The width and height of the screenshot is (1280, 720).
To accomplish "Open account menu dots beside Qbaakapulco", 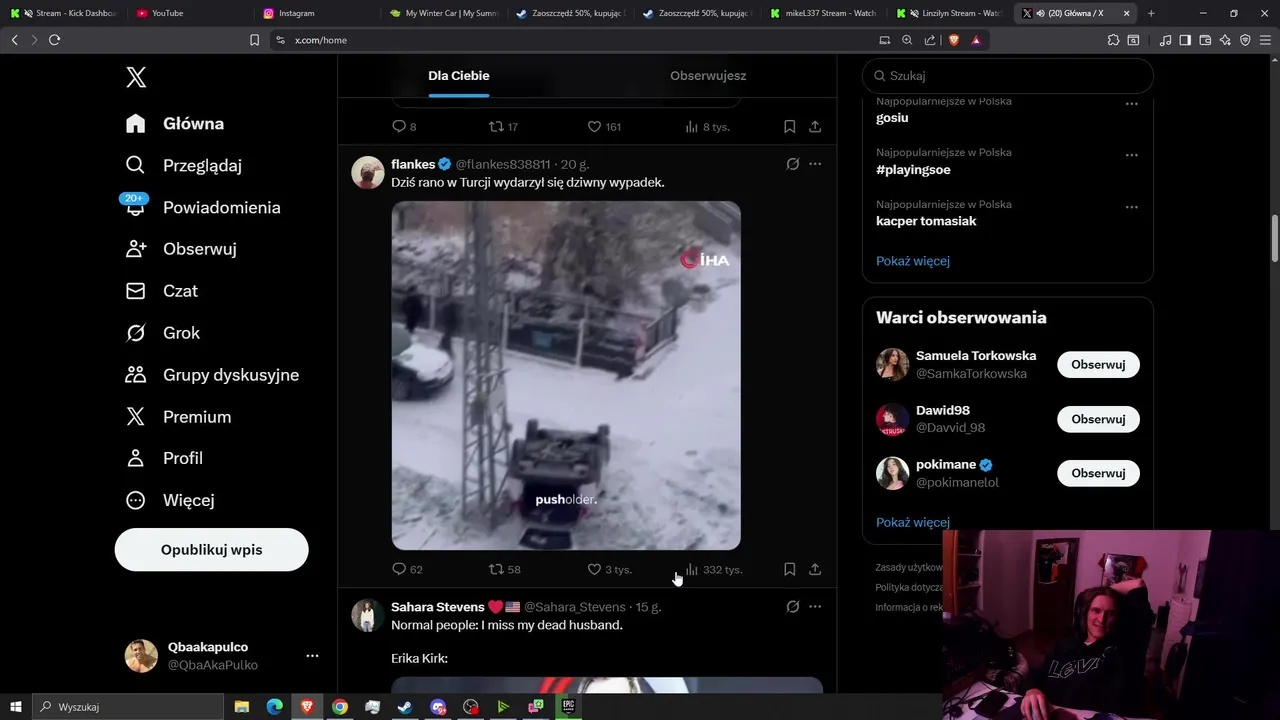I will 312,656.
